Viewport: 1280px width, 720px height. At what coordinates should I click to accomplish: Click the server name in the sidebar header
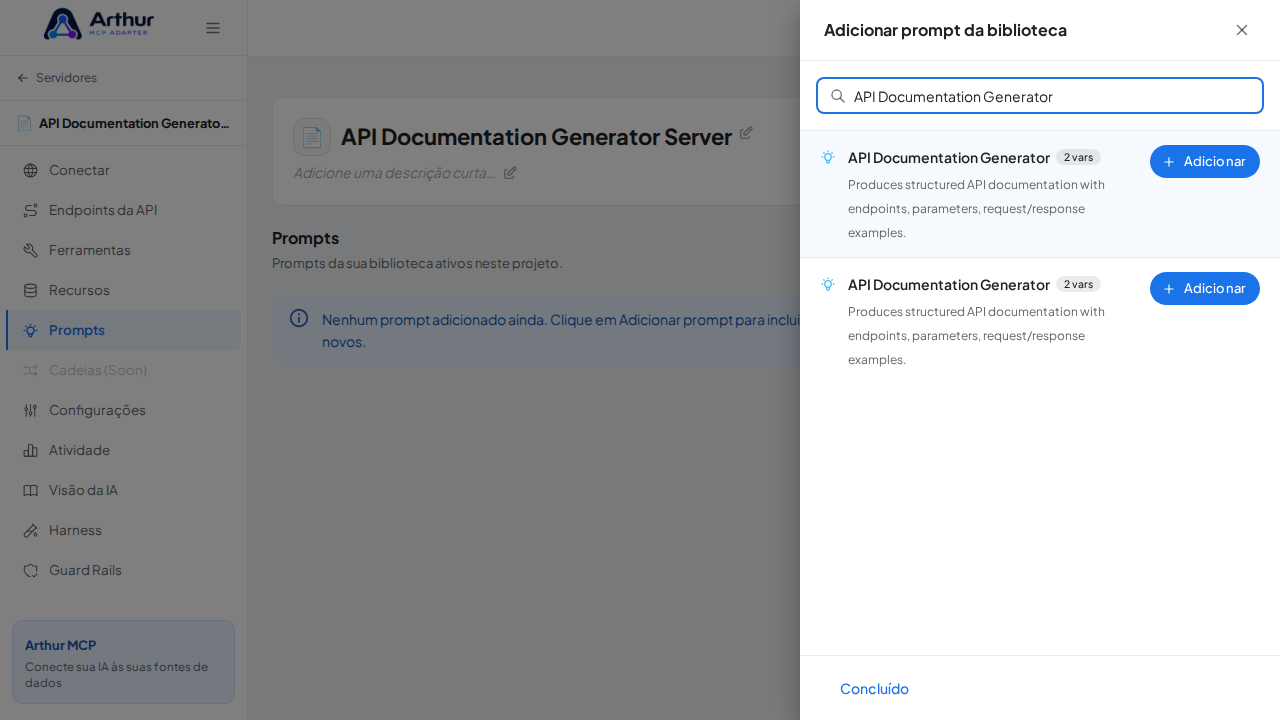(134, 123)
